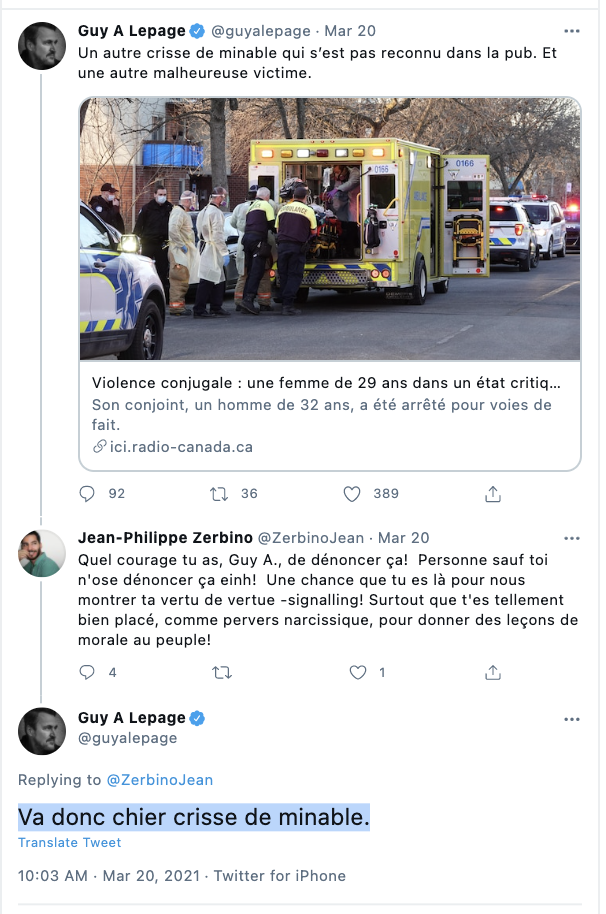Screen dimensions: 606x914
Task: Share Jean-Philippe Zerbino's tweet
Action: [x=493, y=672]
